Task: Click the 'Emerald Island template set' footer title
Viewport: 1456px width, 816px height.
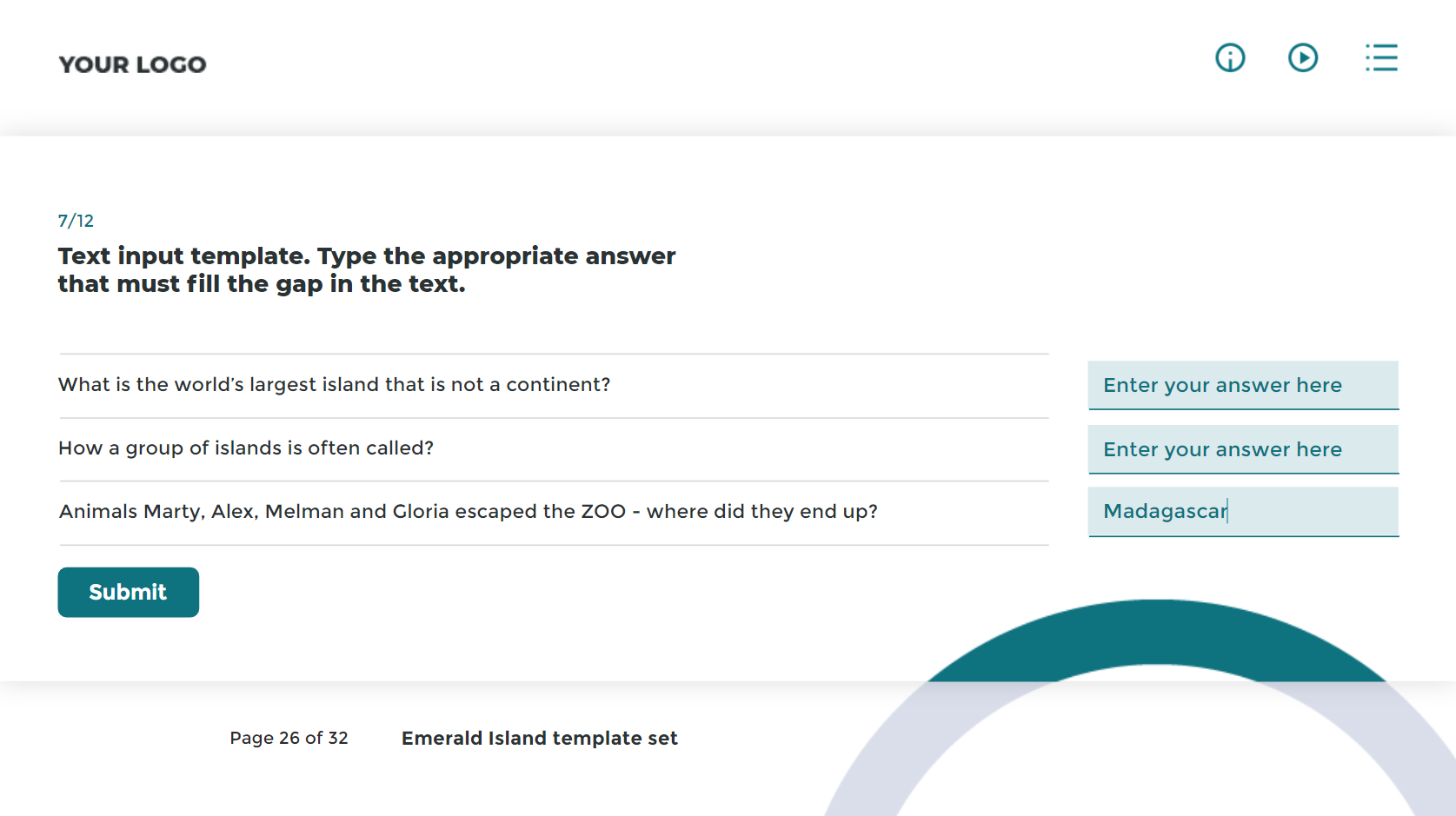Action: [539, 738]
